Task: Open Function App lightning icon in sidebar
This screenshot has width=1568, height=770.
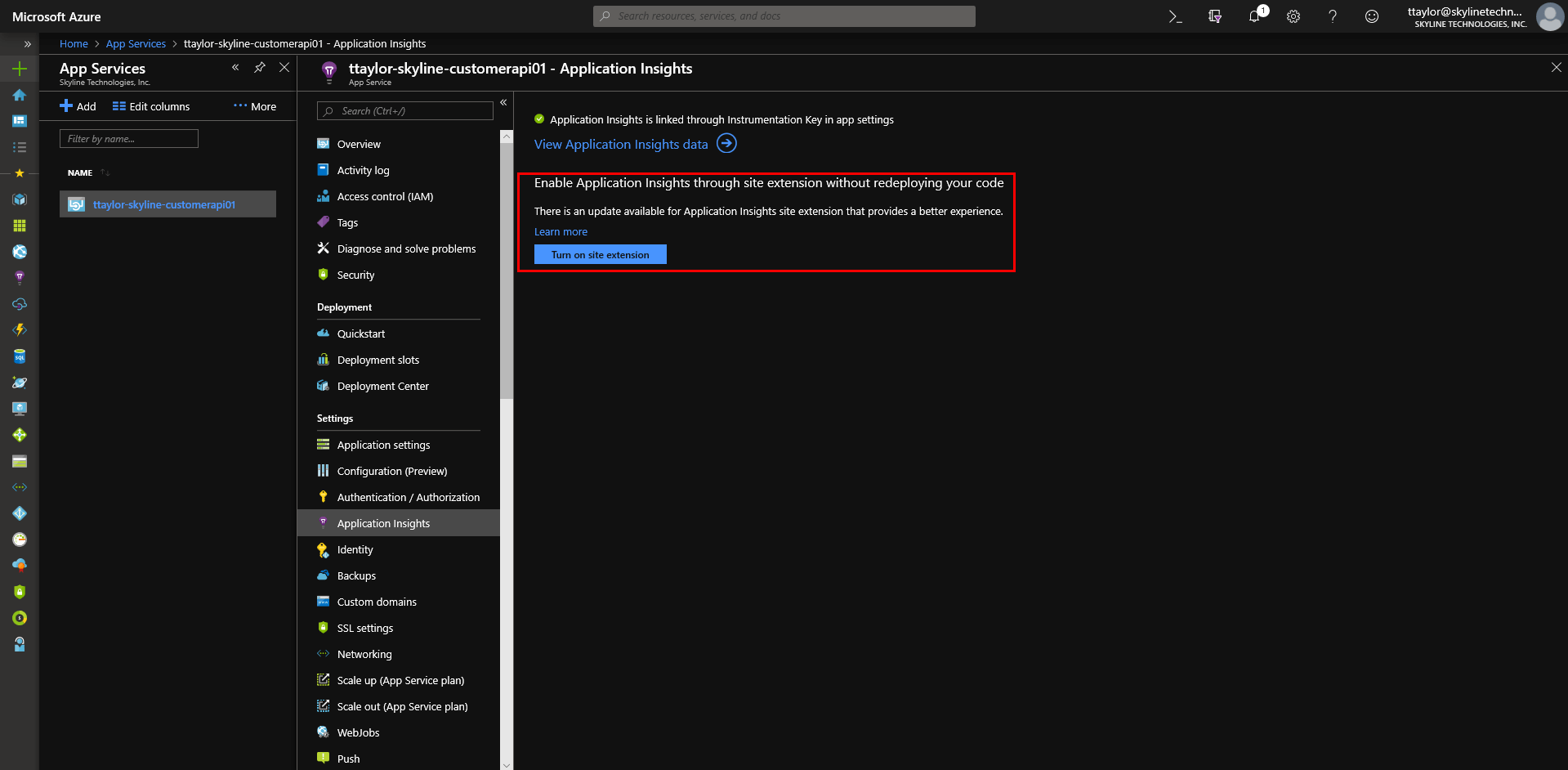Action: 20,330
